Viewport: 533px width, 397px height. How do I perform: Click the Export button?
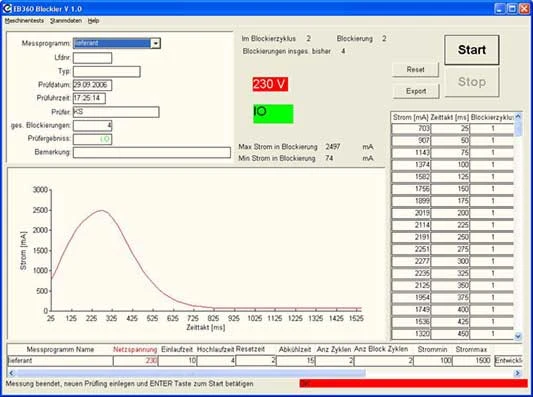416,91
